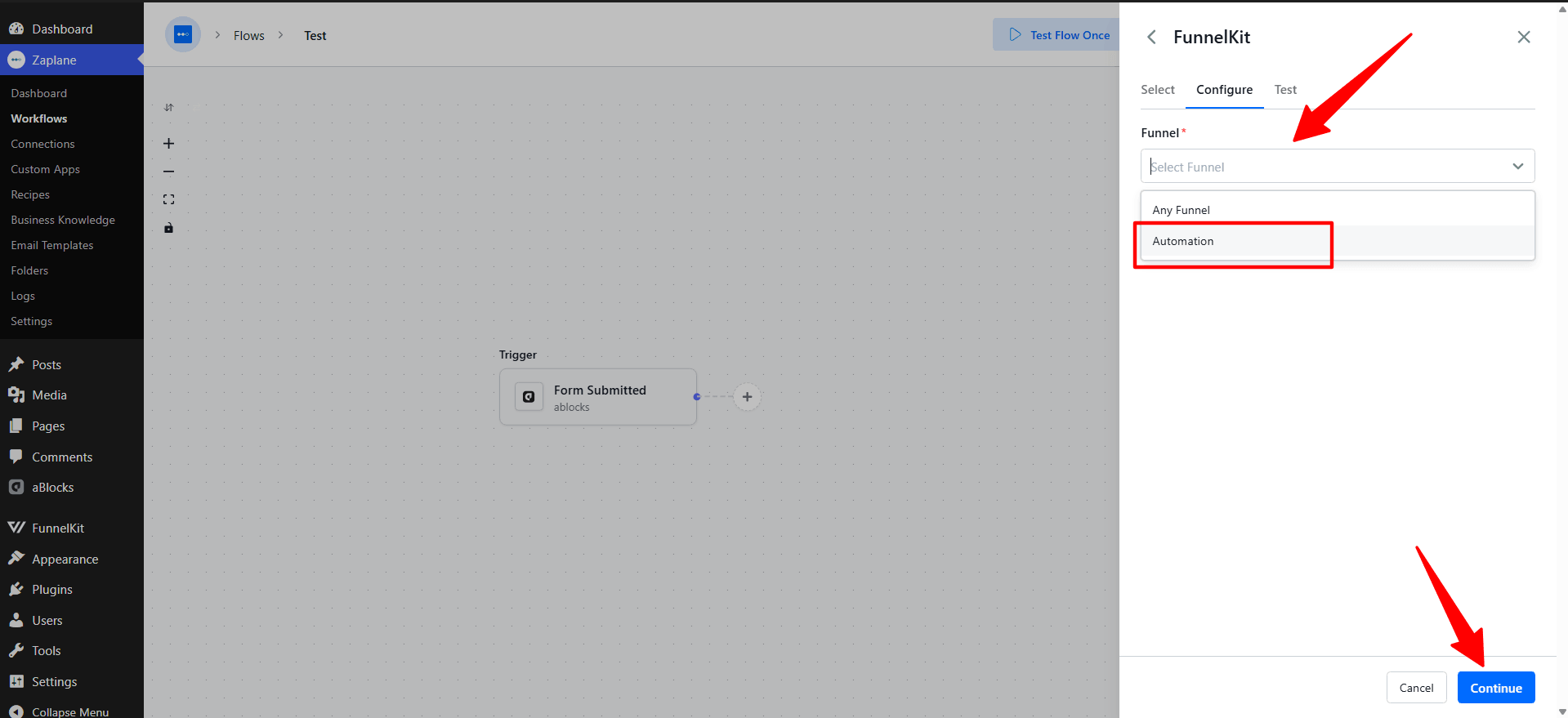
Task: Click the WordPress Settings sliders icon
Action: click(16, 681)
